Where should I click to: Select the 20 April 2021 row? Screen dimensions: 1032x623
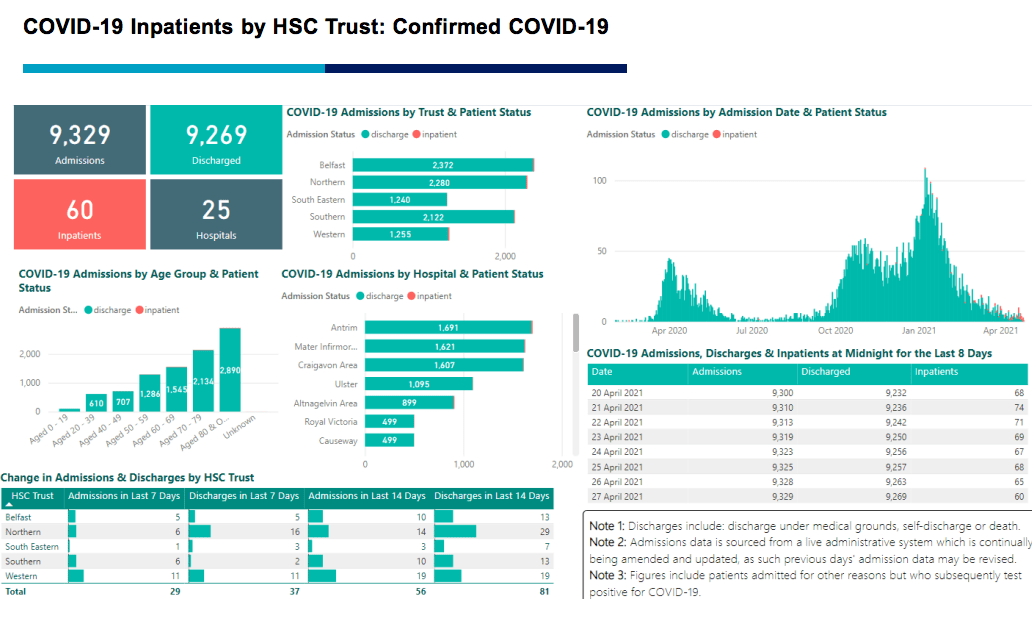click(808, 393)
